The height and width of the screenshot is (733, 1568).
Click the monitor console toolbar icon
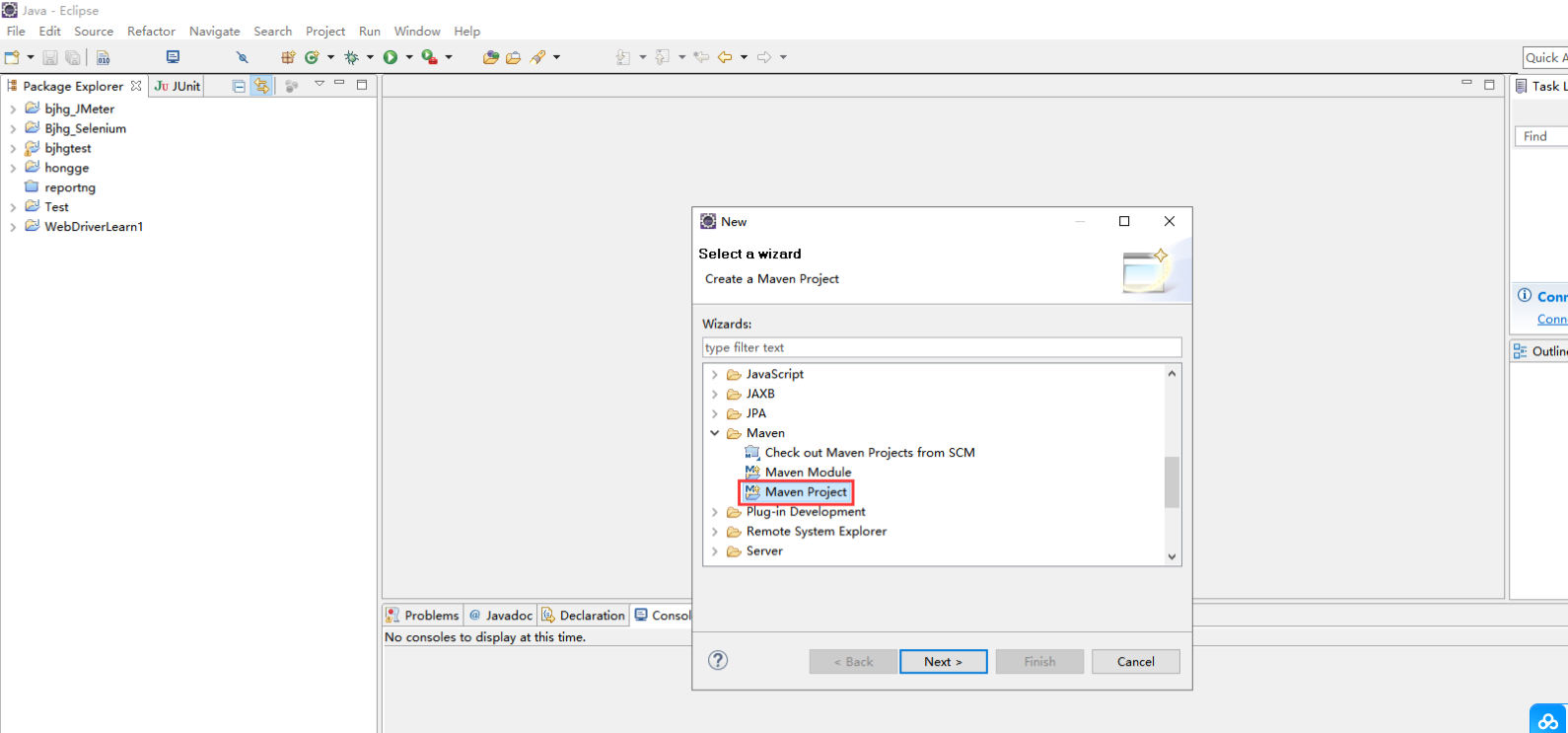(x=173, y=57)
